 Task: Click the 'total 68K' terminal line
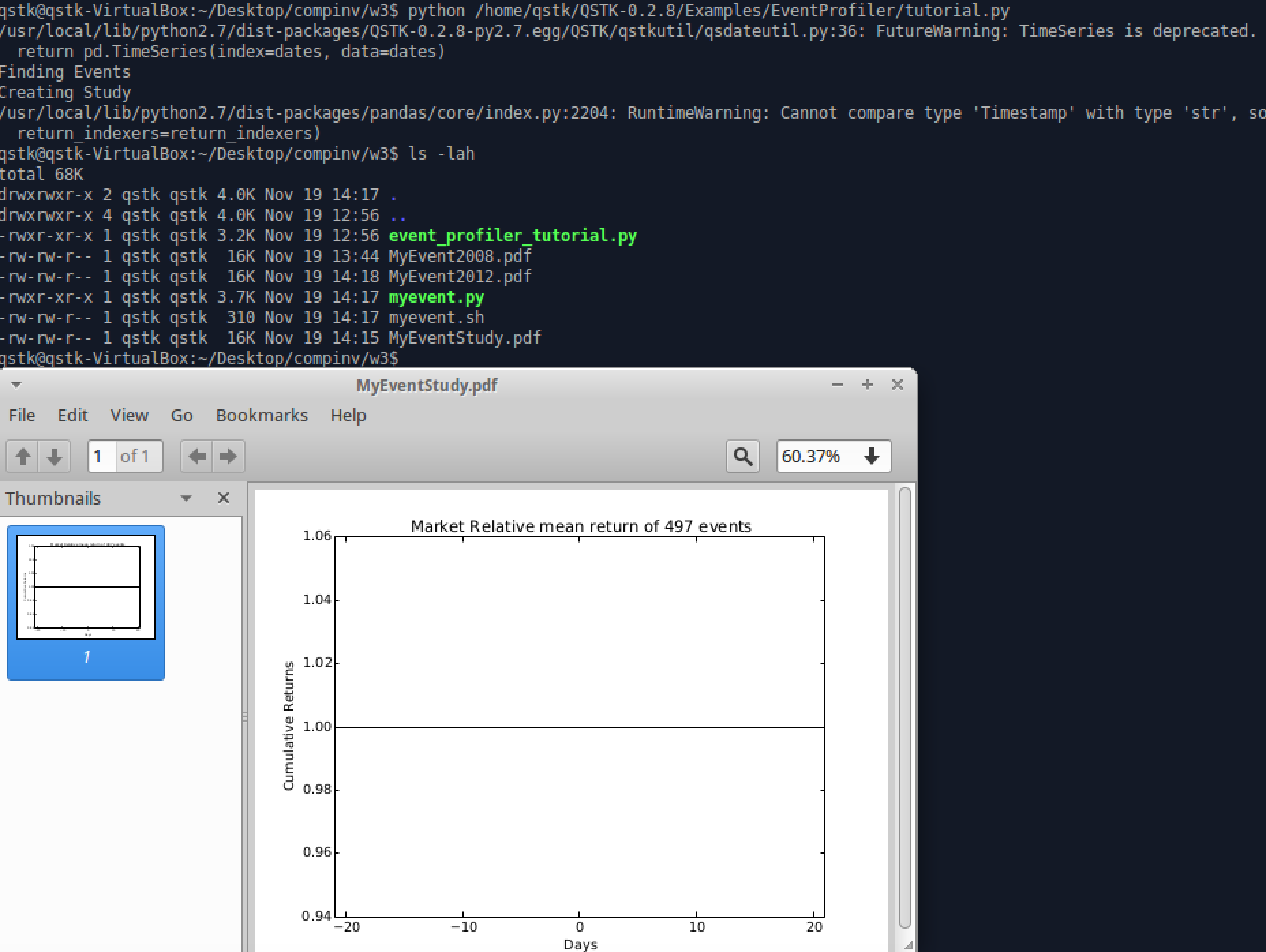(x=42, y=175)
